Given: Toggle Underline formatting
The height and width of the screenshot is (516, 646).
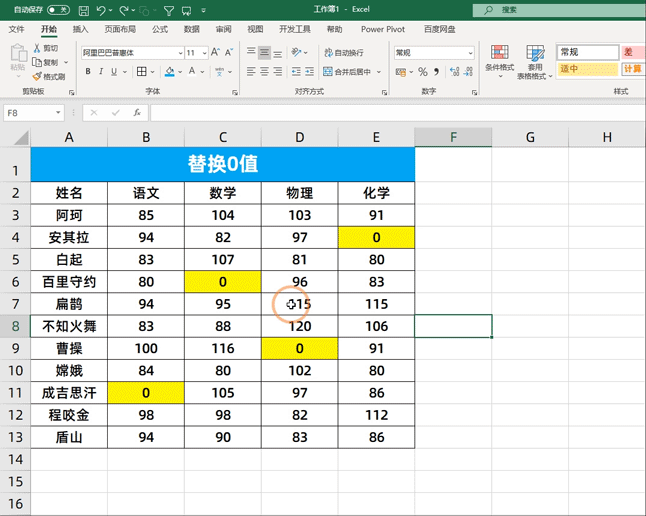Looking at the screenshot, I should (114, 71).
